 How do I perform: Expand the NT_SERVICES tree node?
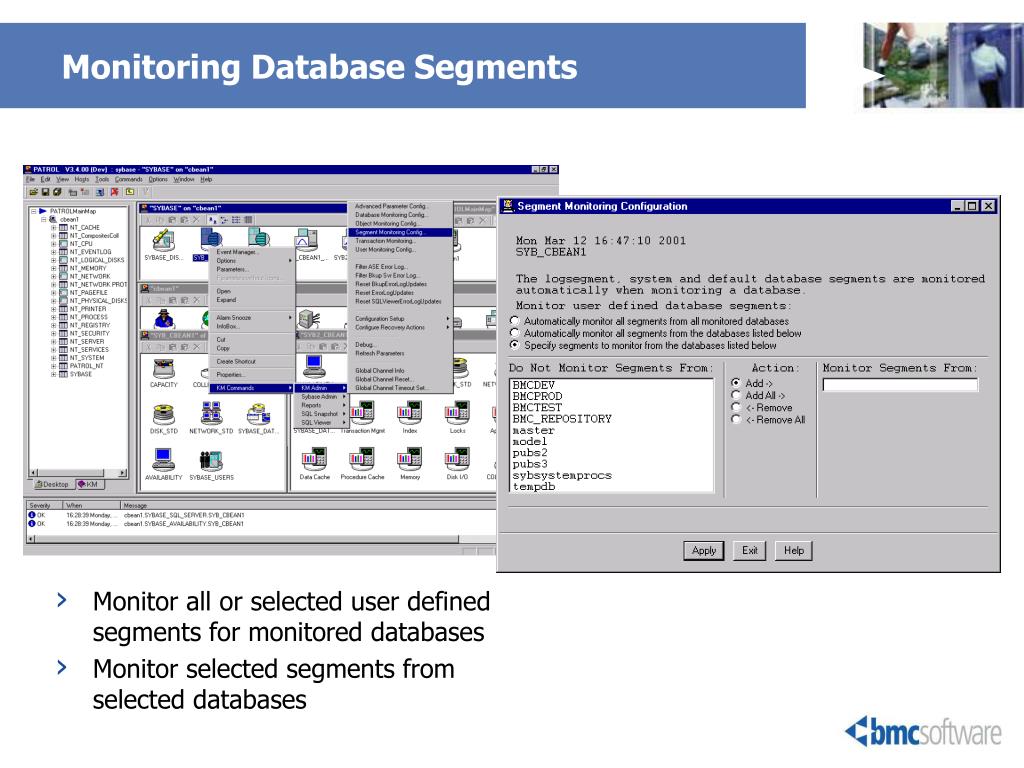54,350
